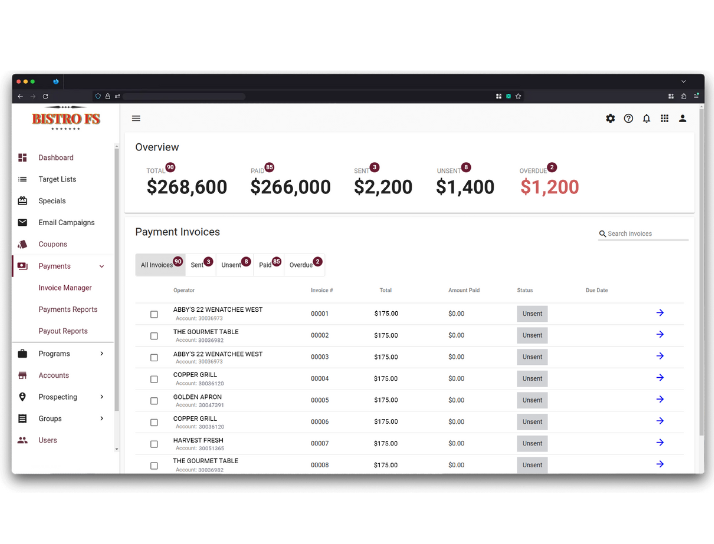The image size is (714, 544).
Task: Open Payments Reports in sidebar
Action: [68, 310]
